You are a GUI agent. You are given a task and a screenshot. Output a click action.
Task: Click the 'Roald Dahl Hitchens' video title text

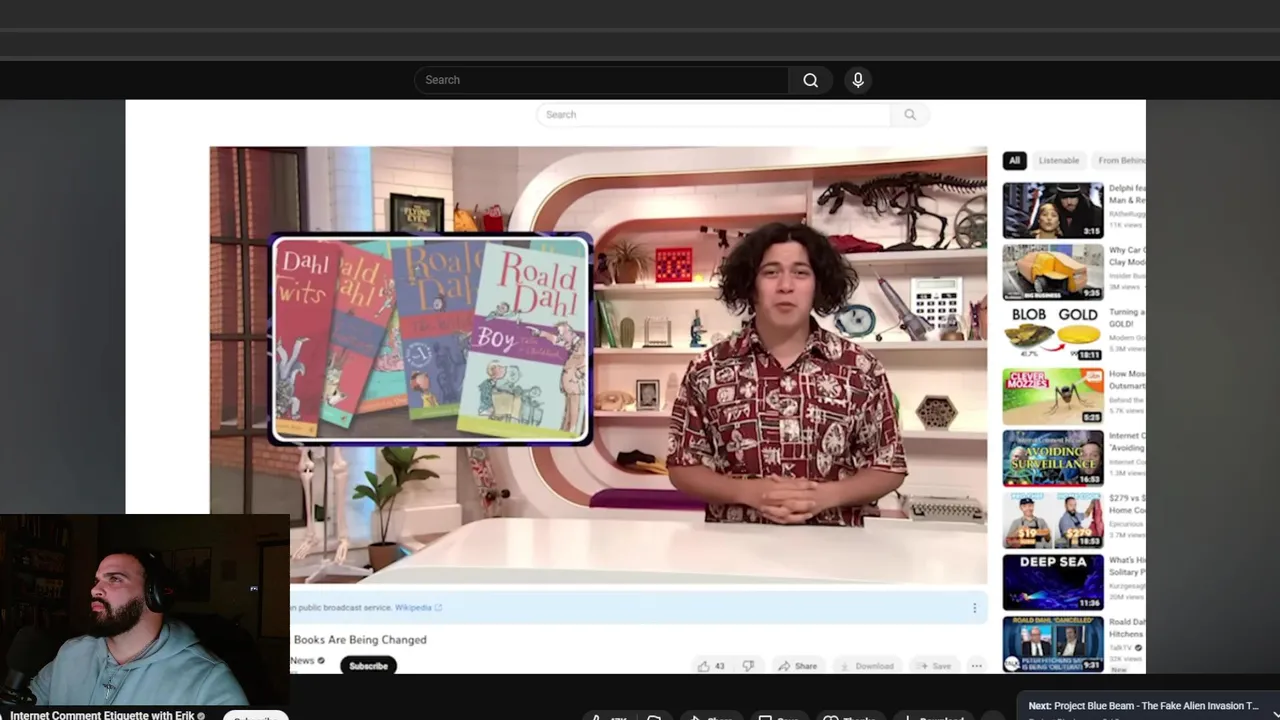(1127, 628)
